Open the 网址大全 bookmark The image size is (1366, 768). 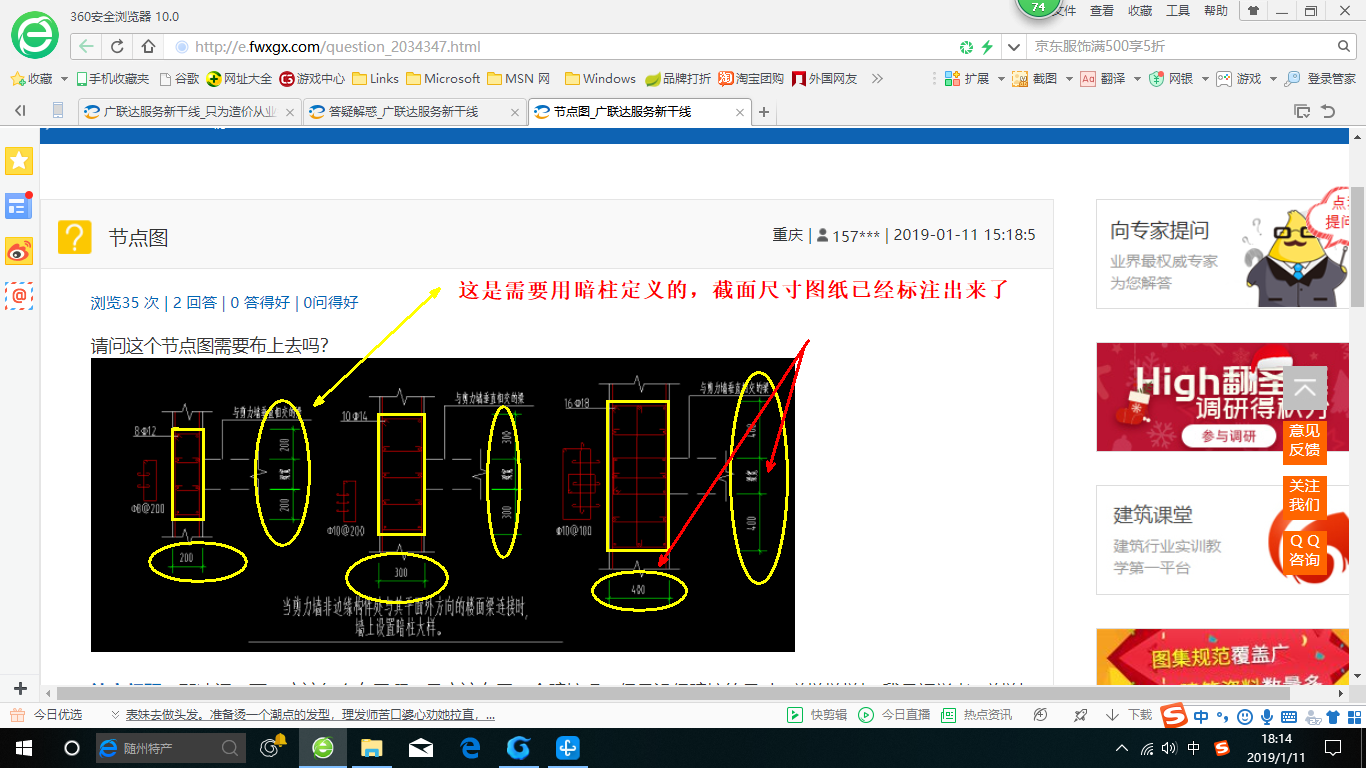[239, 78]
